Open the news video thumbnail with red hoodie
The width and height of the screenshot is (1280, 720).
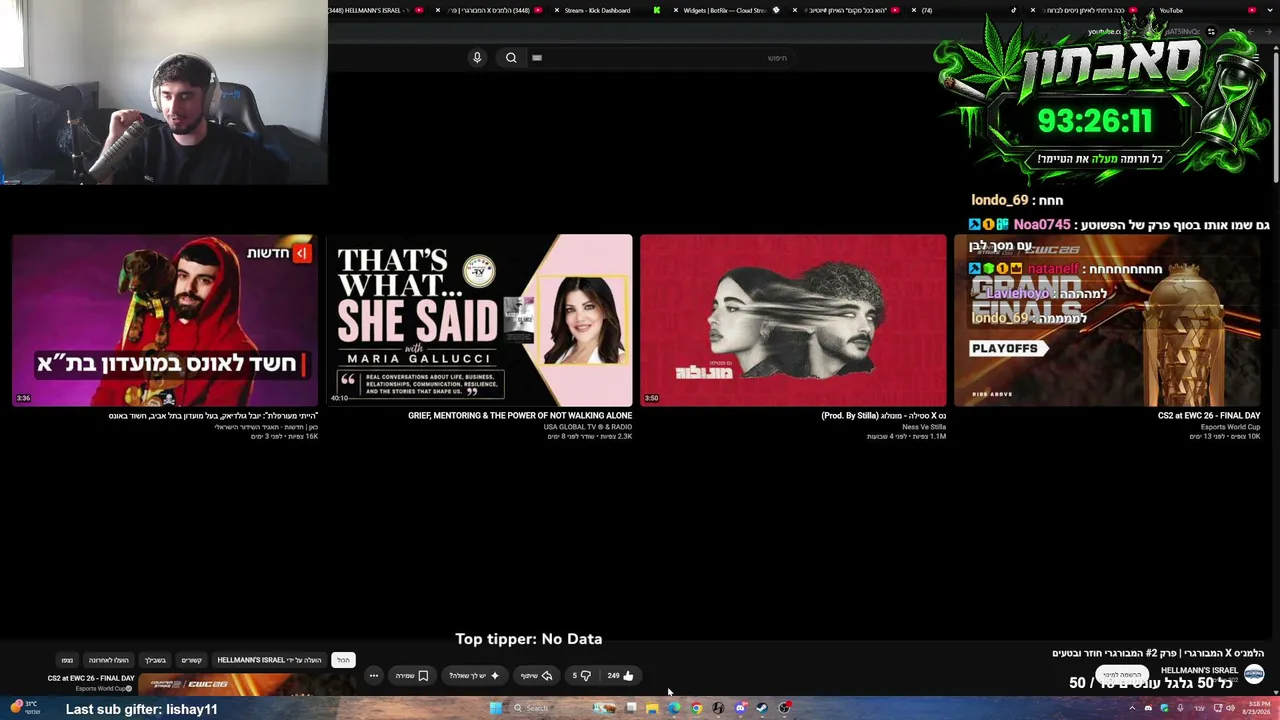click(165, 320)
